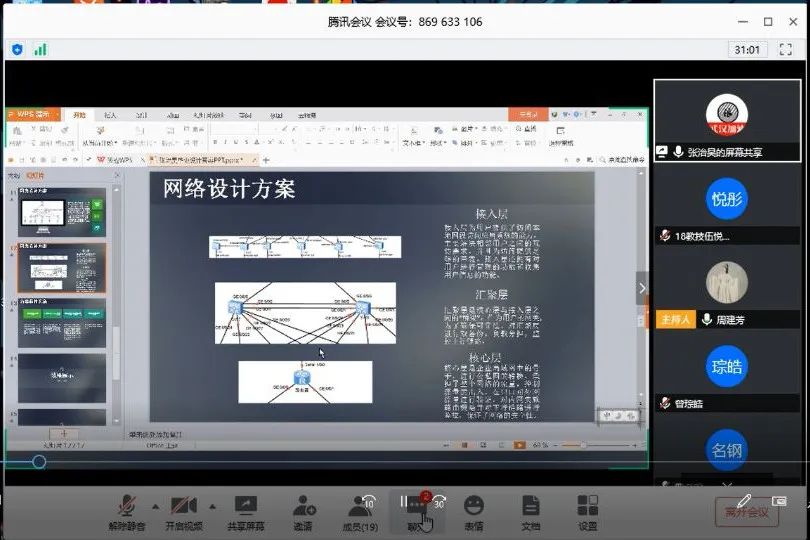Open the 成员(19) members list
This screenshot has height=540, width=810.
point(360,507)
